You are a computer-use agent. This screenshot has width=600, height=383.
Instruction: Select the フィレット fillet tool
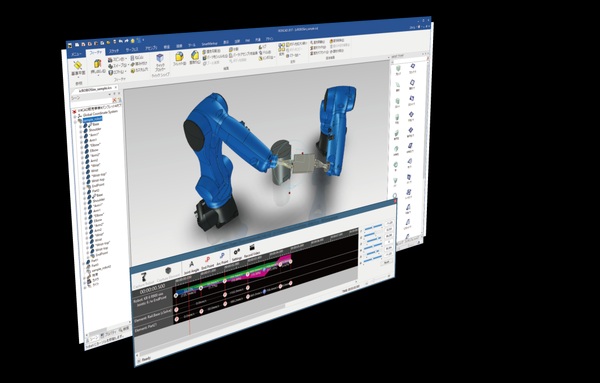click(179, 60)
